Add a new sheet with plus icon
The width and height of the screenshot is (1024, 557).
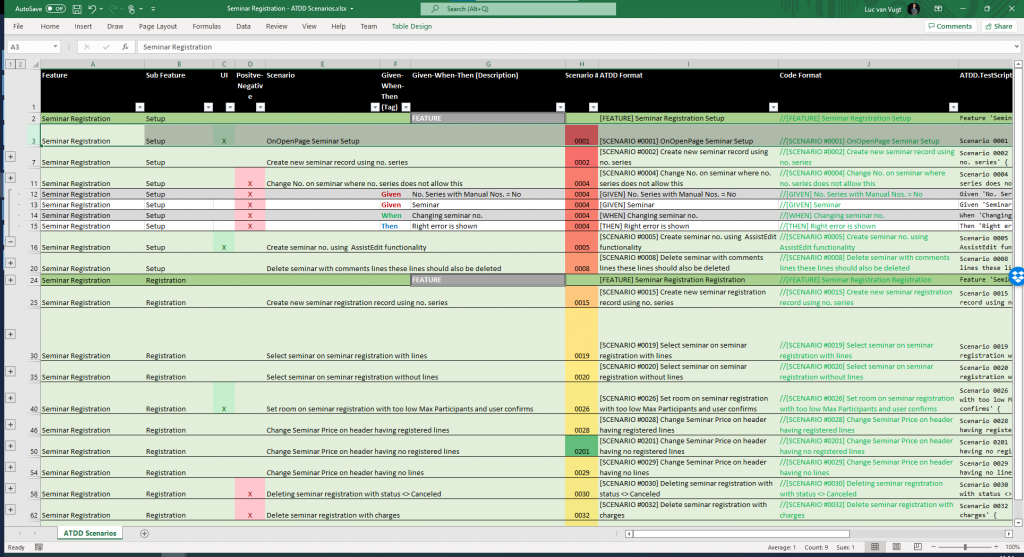[144, 533]
